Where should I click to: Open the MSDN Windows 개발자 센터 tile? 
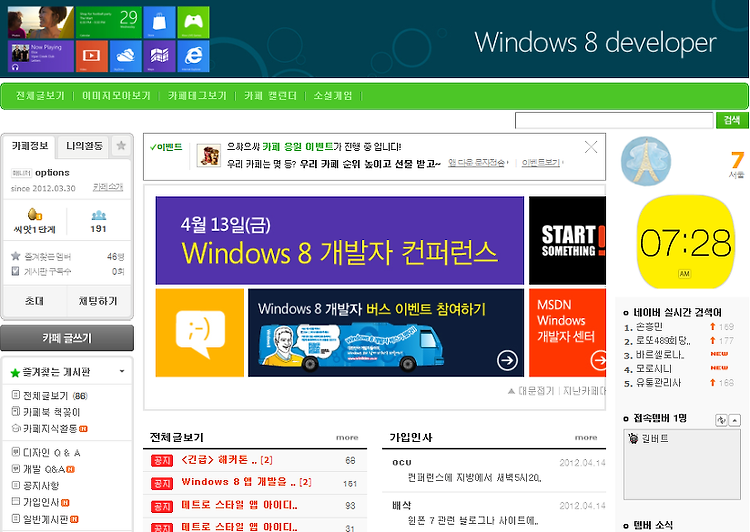(567, 332)
